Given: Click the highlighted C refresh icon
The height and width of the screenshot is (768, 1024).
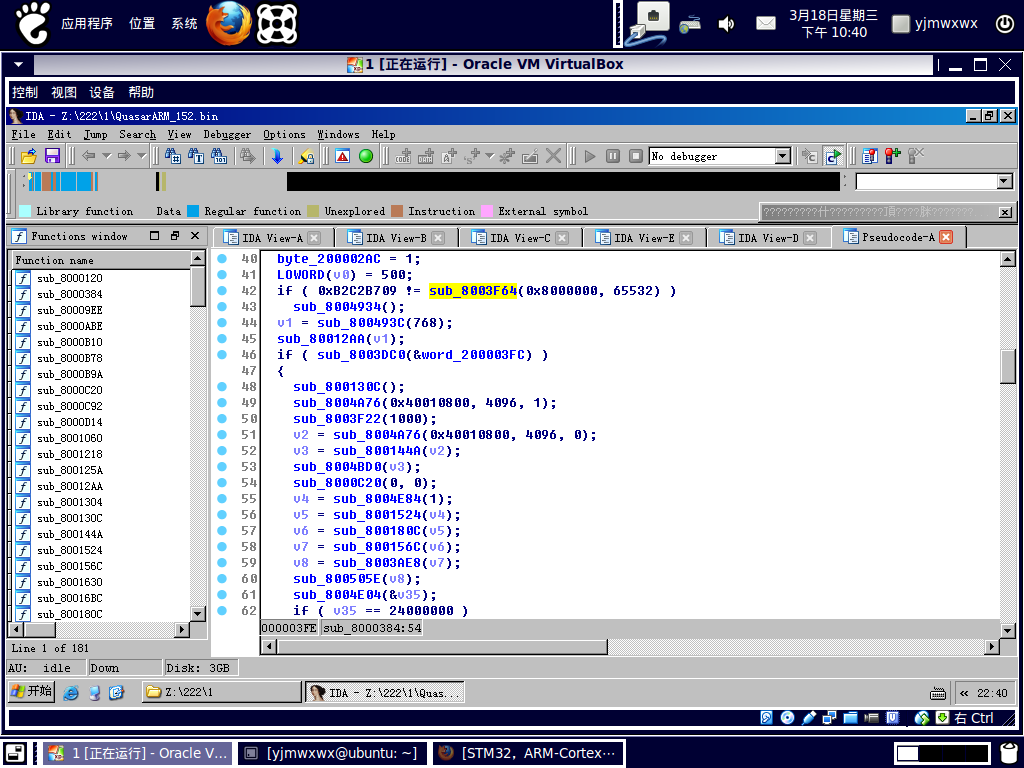Looking at the screenshot, I should point(833,156).
